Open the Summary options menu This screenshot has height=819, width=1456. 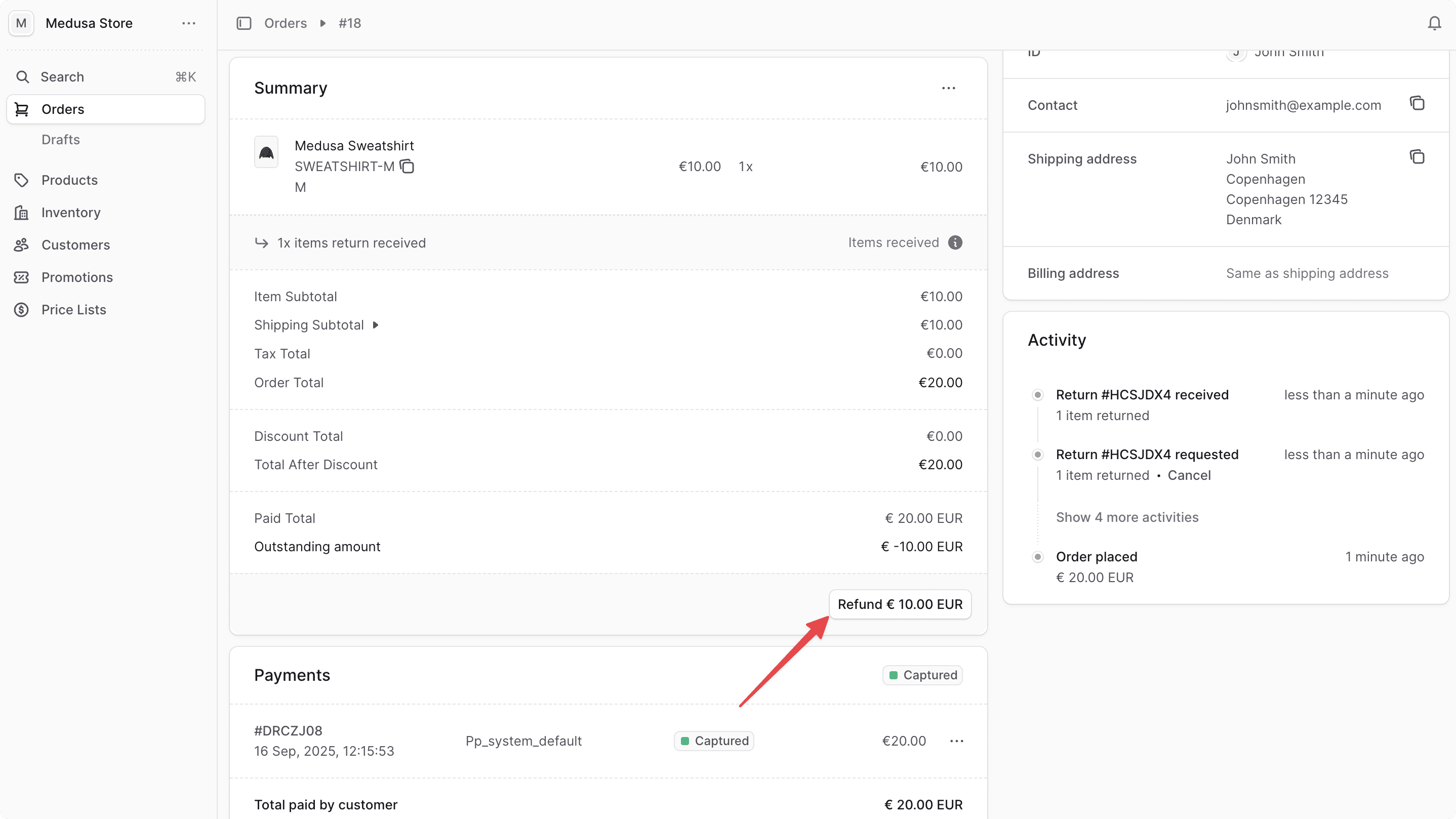click(x=948, y=88)
